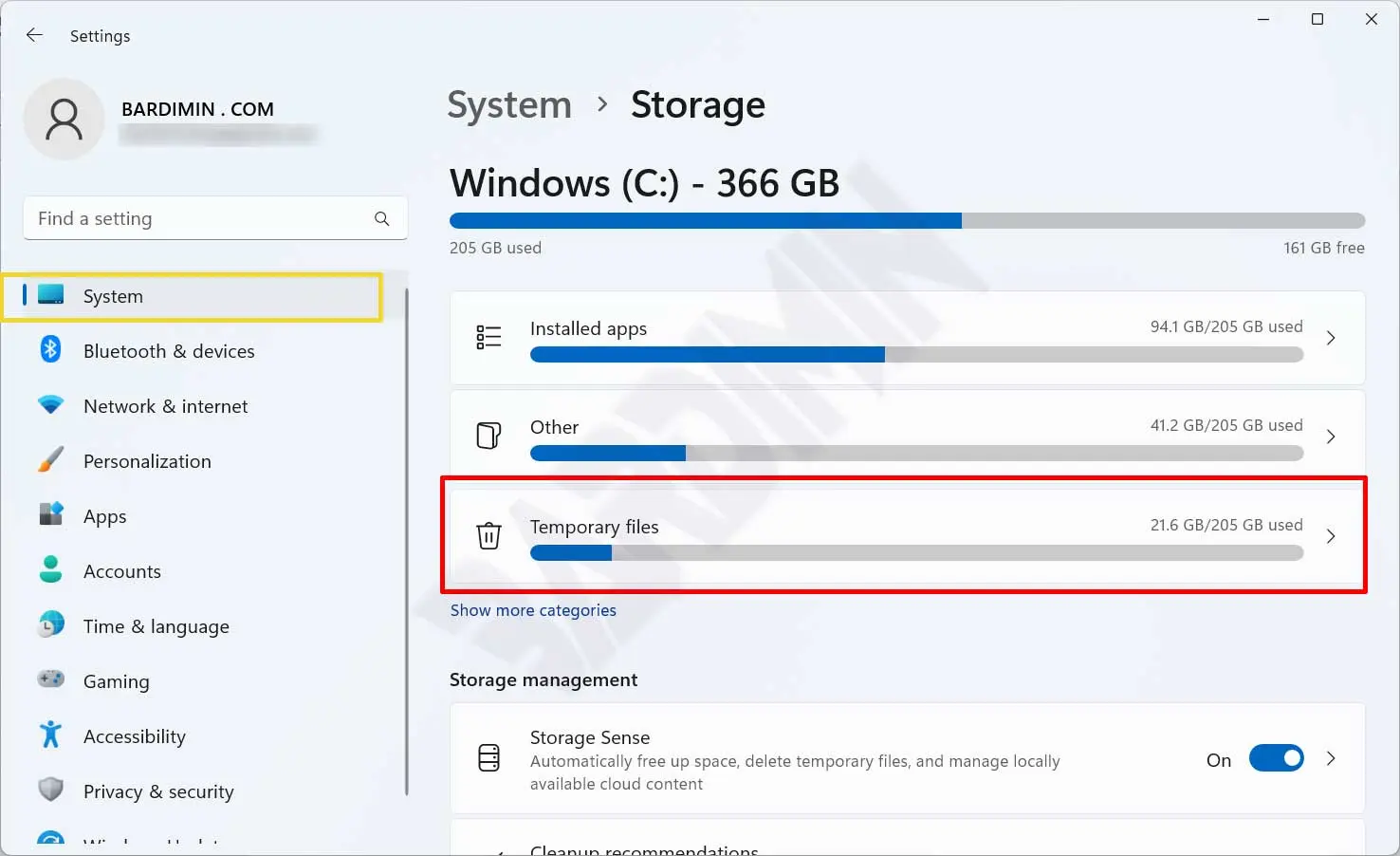Select Privacy & security in sidebar
This screenshot has width=1400, height=856.
point(157,791)
